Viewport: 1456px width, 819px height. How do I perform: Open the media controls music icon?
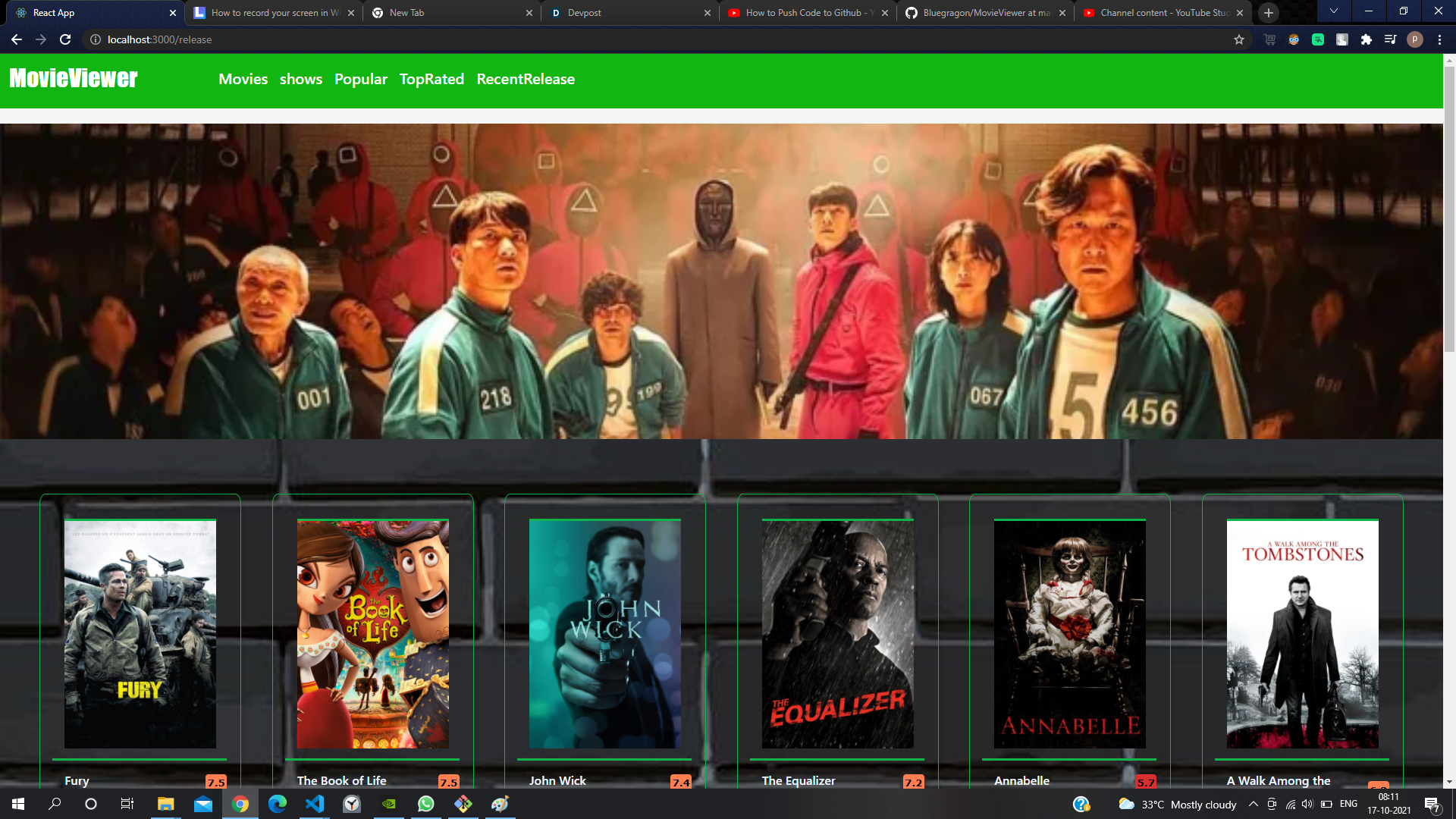[x=1390, y=39]
